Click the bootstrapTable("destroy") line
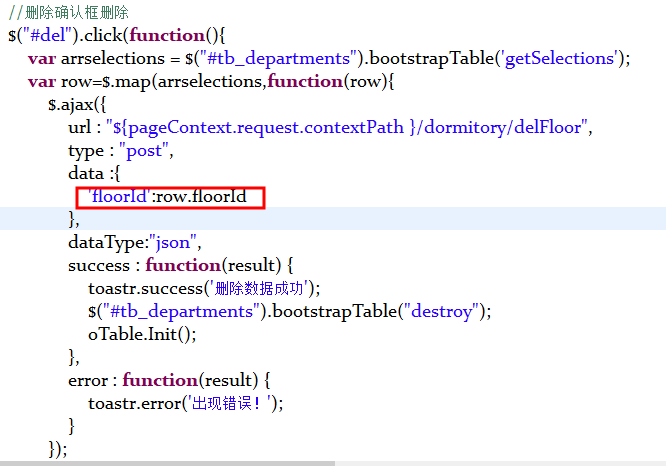 (x=290, y=311)
